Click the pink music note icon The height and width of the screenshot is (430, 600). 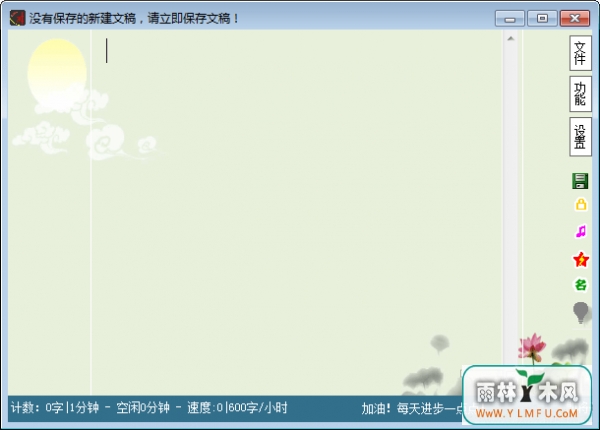pyautogui.click(x=581, y=231)
